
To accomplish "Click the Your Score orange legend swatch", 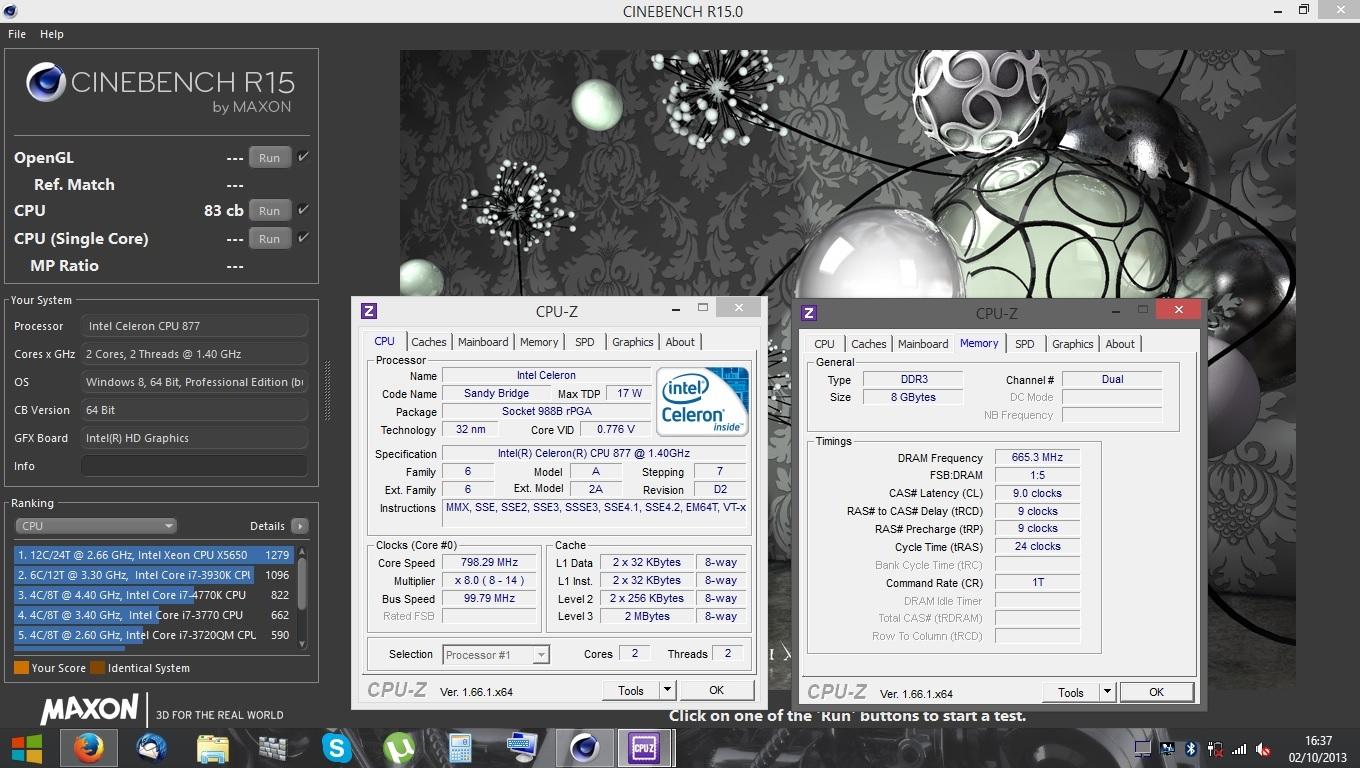I will coord(21,668).
